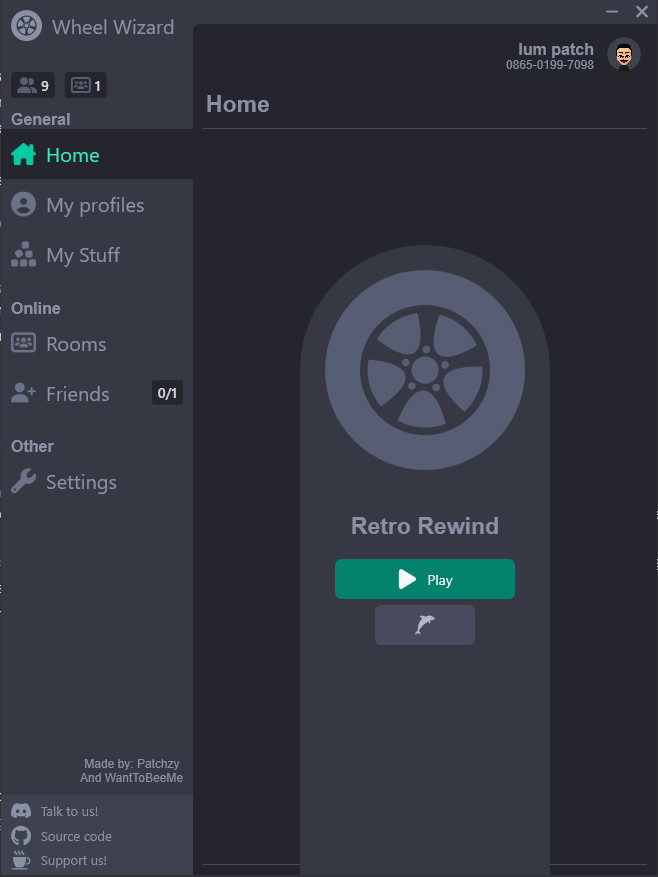Go to the Home page in sidebar
This screenshot has width=658, height=877.
72,155
